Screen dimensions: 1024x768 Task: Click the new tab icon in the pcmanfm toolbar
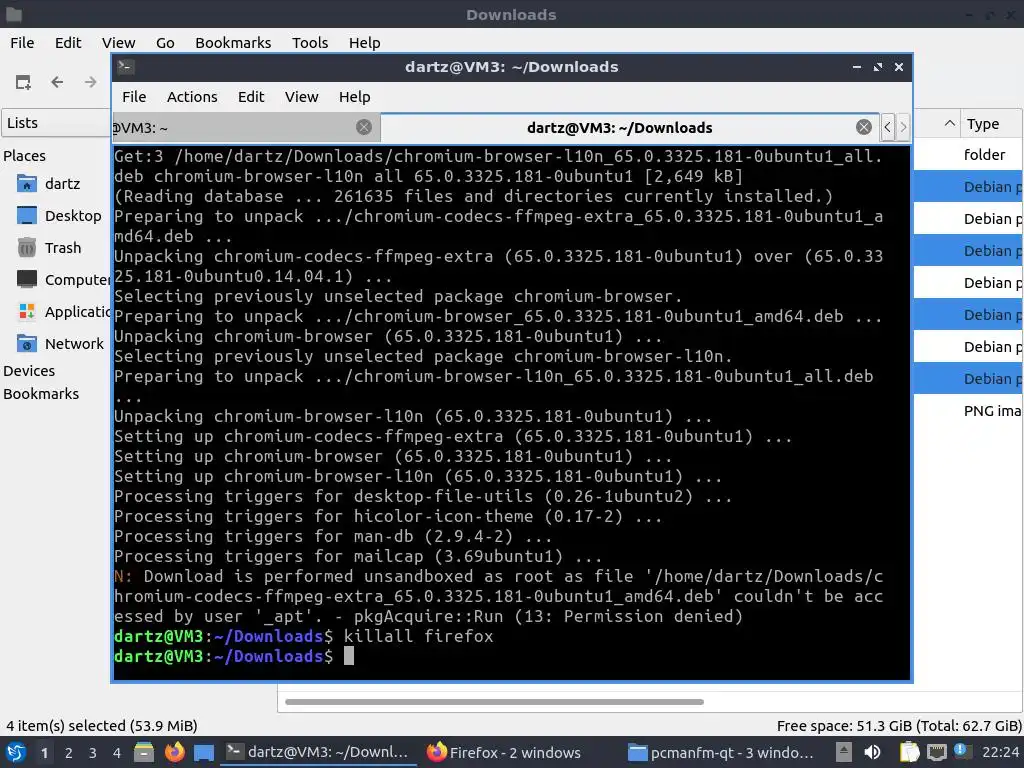point(23,82)
